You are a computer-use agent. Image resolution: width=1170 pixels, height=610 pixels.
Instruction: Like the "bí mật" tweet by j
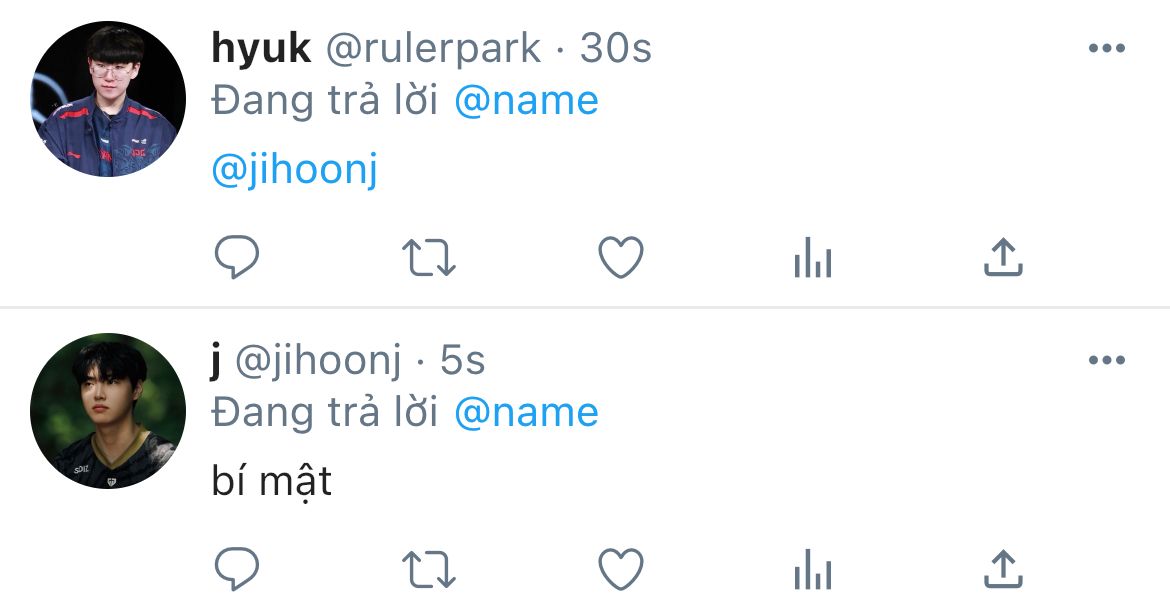tap(621, 569)
